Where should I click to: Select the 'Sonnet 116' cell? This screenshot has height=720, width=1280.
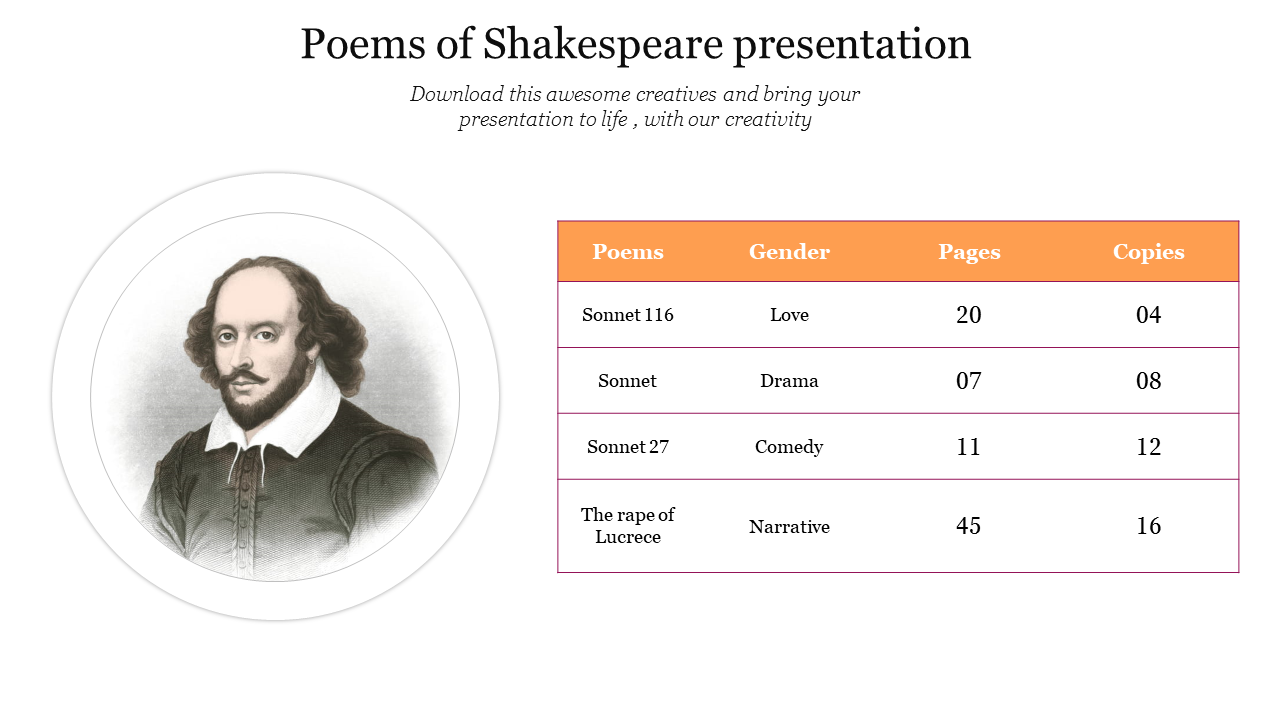pos(628,315)
